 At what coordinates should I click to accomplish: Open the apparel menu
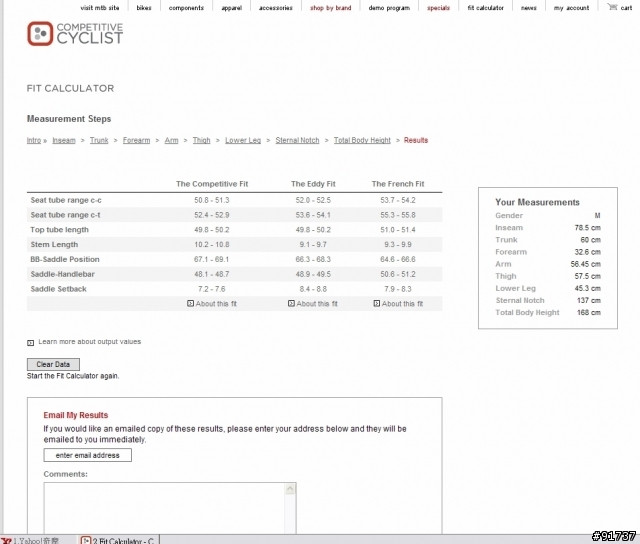(x=231, y=8)
